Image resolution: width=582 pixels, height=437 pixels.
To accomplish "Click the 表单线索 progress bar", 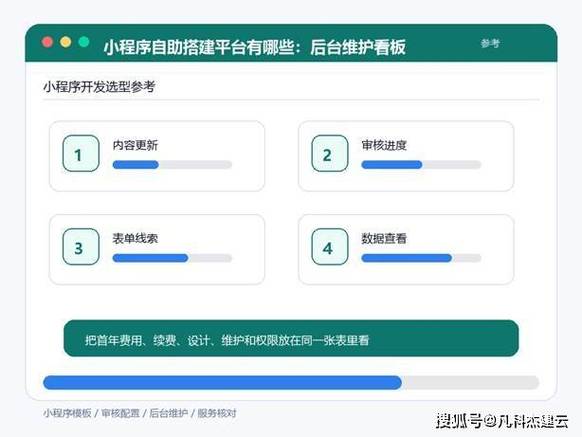I will [x=172, y=258].
